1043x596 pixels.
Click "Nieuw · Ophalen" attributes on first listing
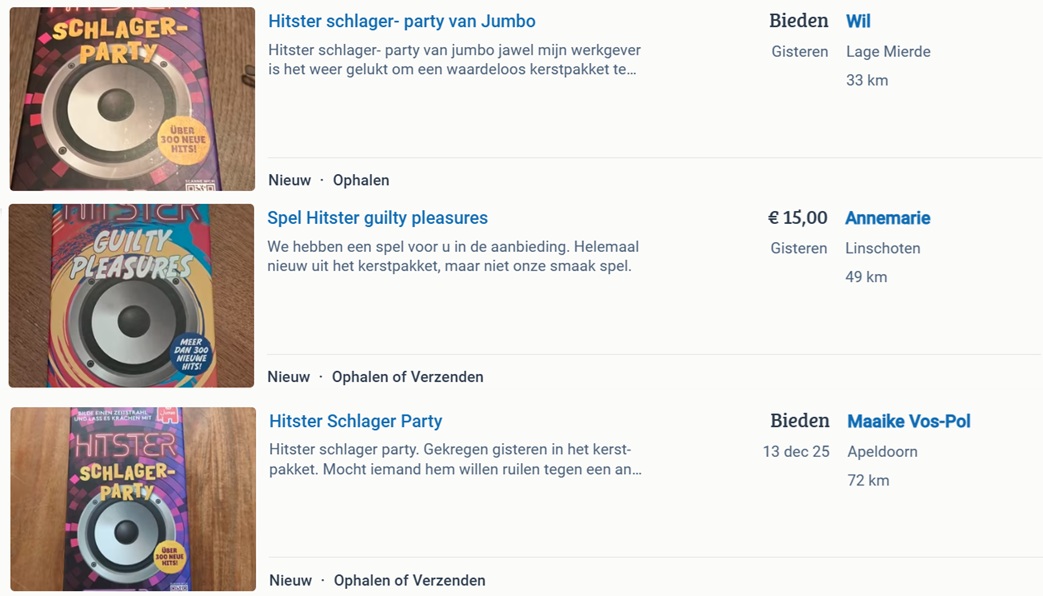tap(328, 180)
